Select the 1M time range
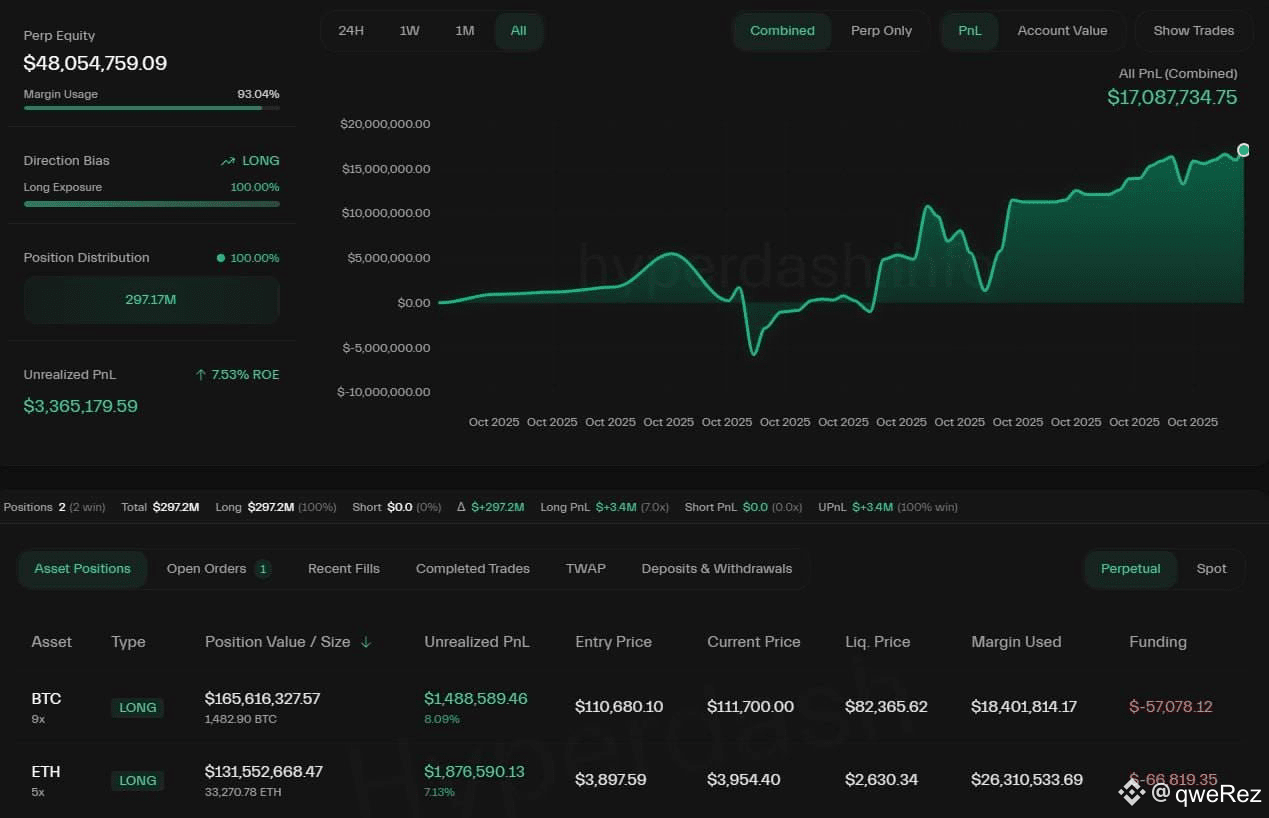Viewport: 1269px width, 818px height. point(465,31)
